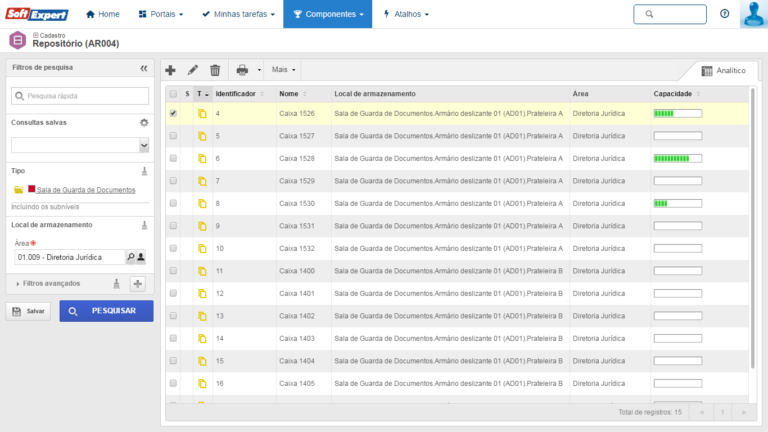Click the pencil edit icon in toolbar
768x432 pixels.
click(x=193, y=70)
